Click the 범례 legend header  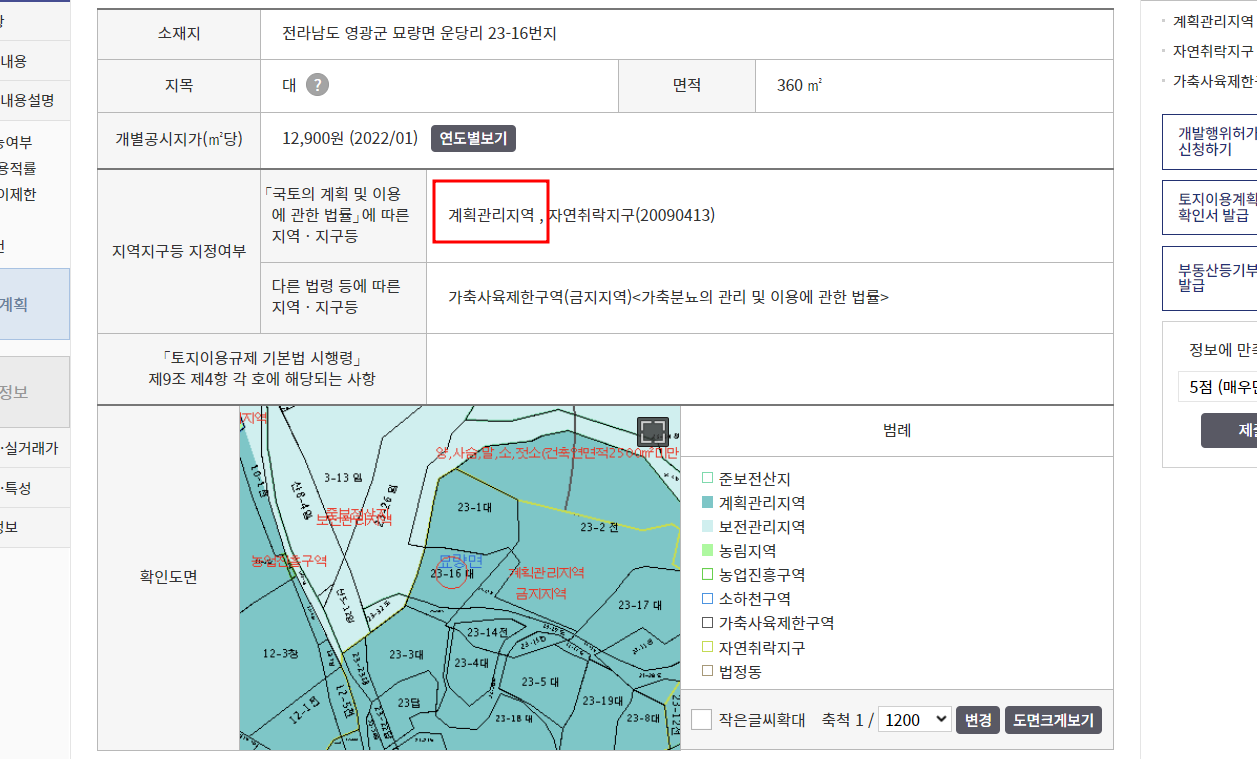(897, 431)
